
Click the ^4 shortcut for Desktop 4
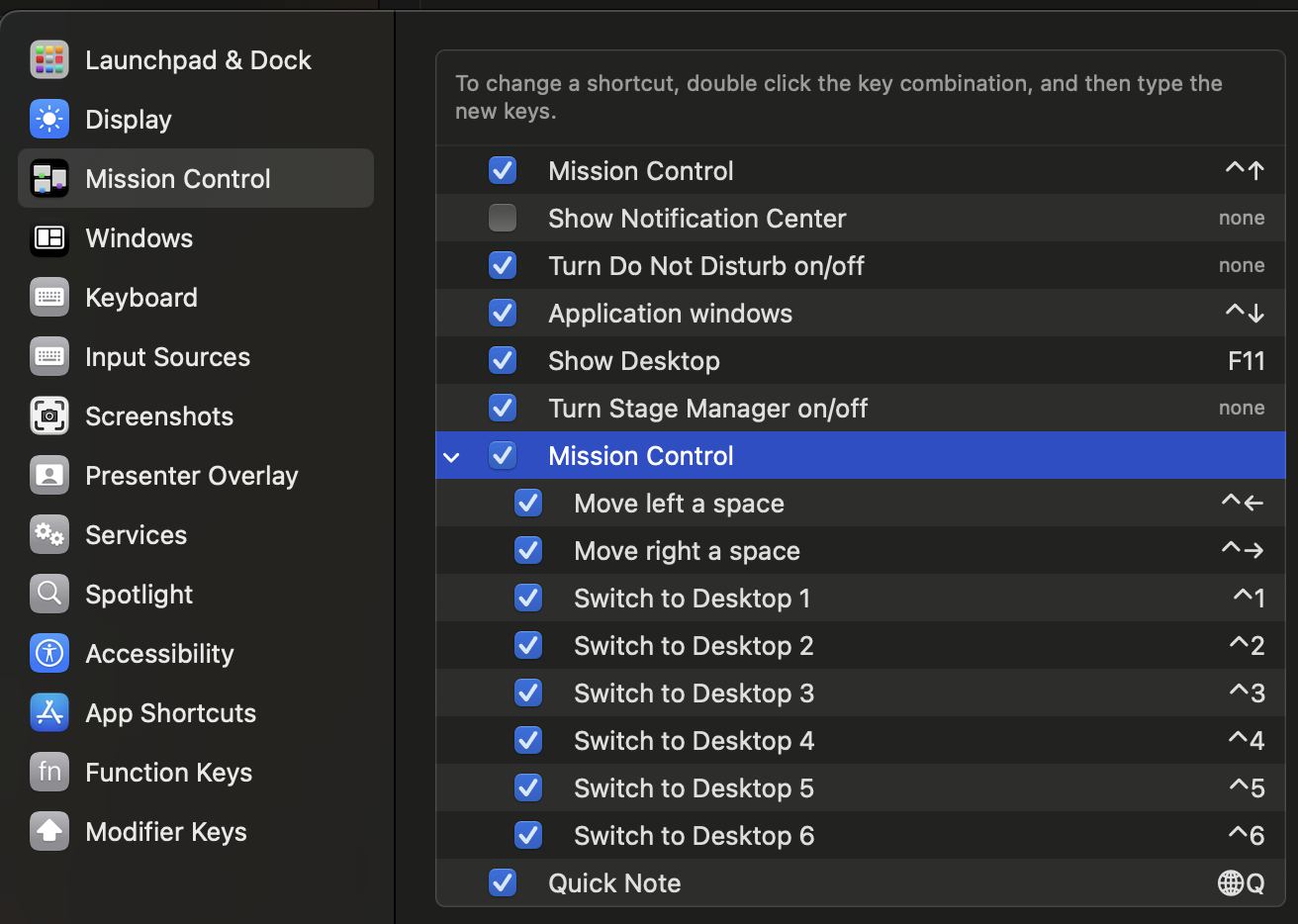(1247, 740)
